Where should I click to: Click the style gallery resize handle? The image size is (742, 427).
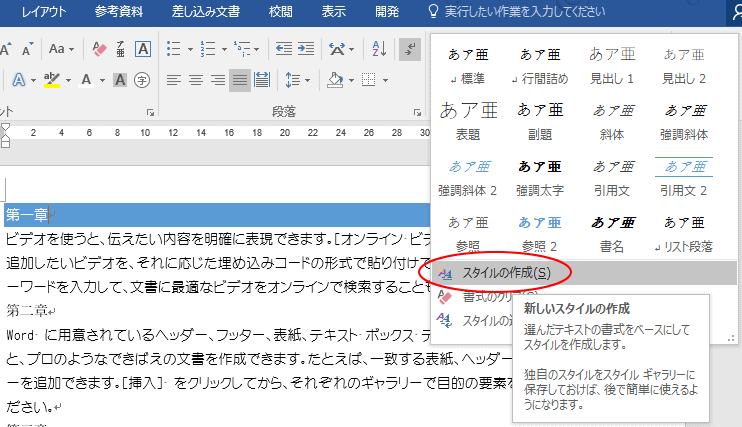click(x=731, y=338)
